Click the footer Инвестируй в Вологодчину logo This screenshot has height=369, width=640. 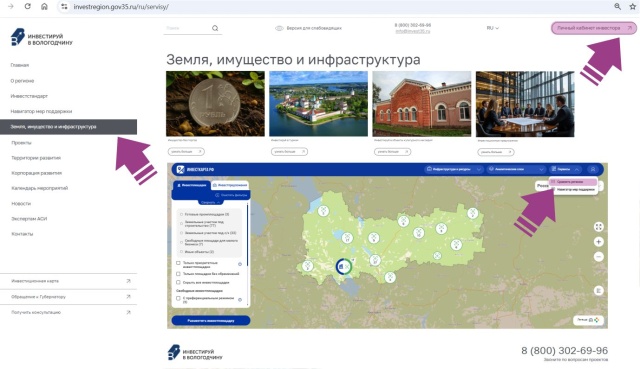195,353
